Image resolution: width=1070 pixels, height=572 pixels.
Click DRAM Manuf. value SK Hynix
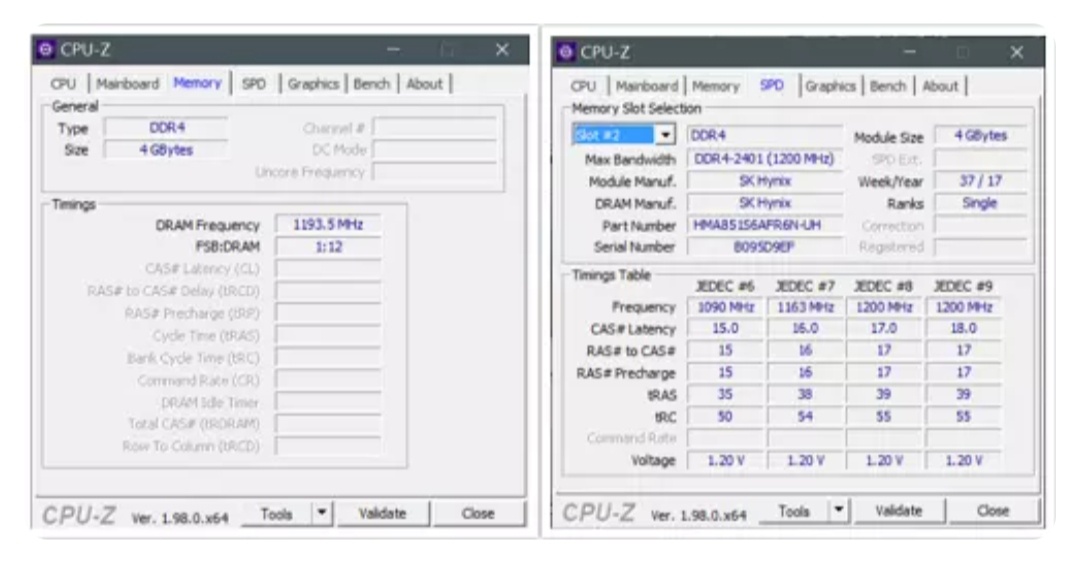pyautogui.click(x=765, y=203)
